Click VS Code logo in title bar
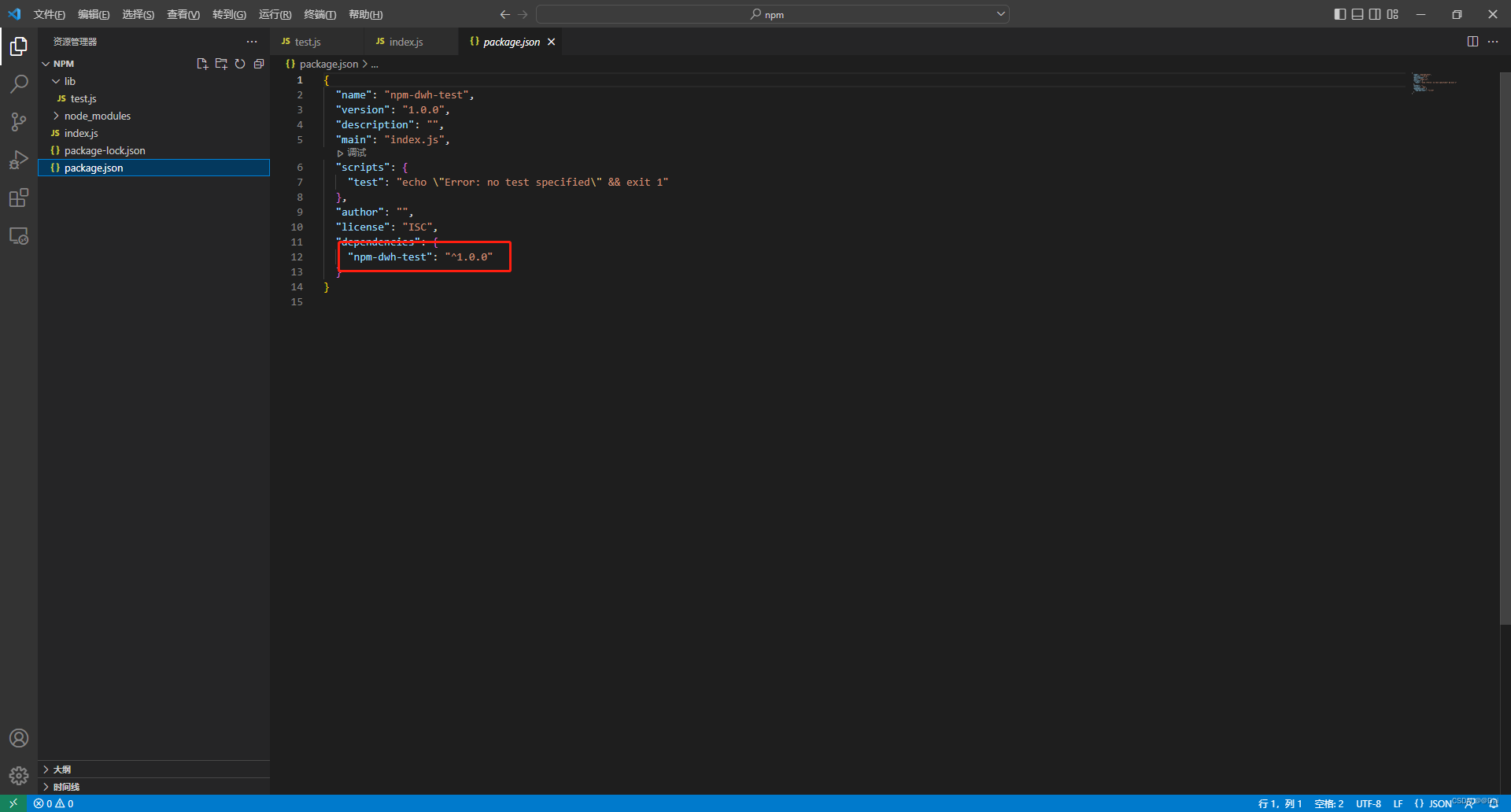This screenshot has width=1511, height=812. pos(14,14)
